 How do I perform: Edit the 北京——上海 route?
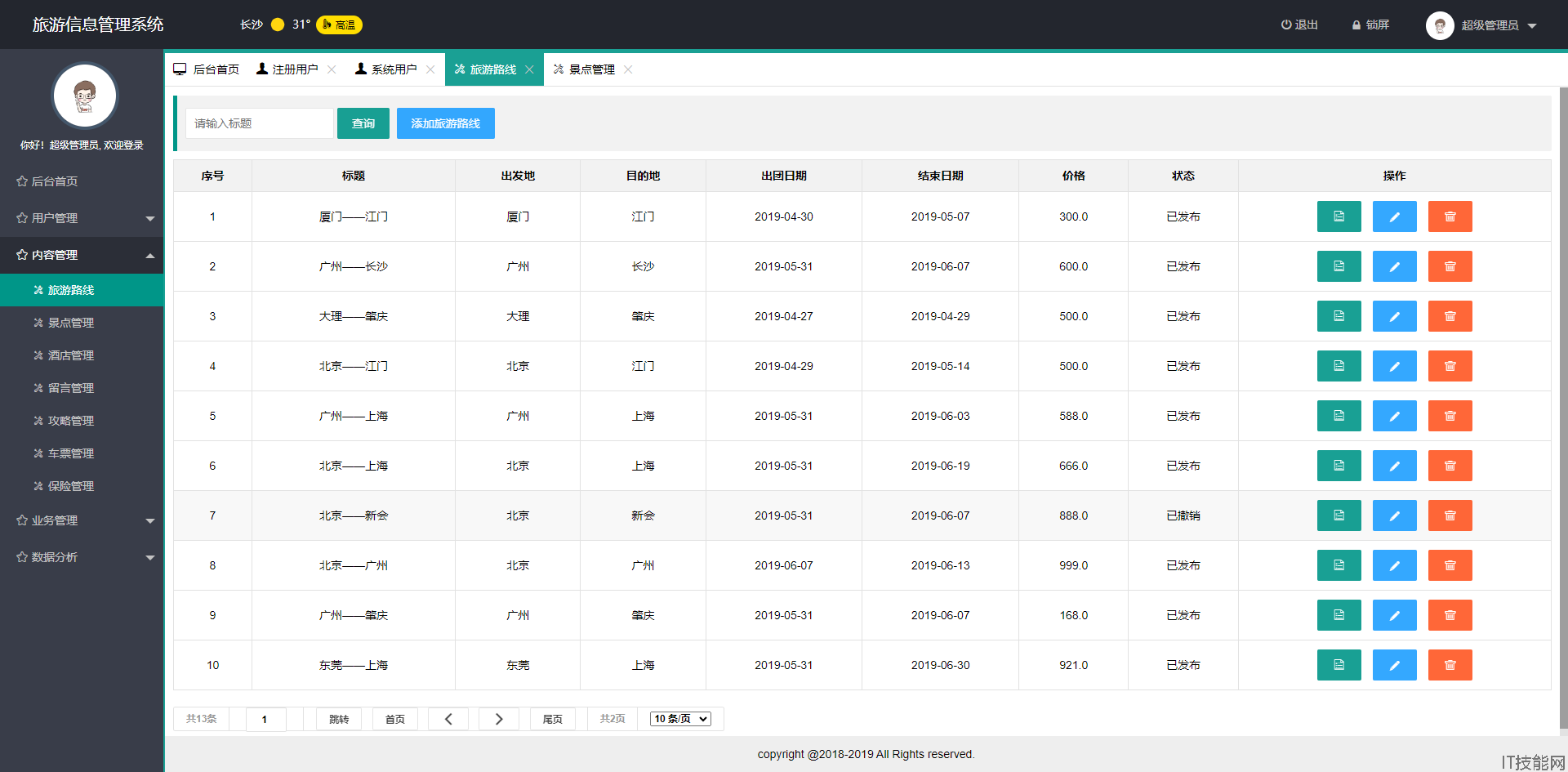point(1394,466)
